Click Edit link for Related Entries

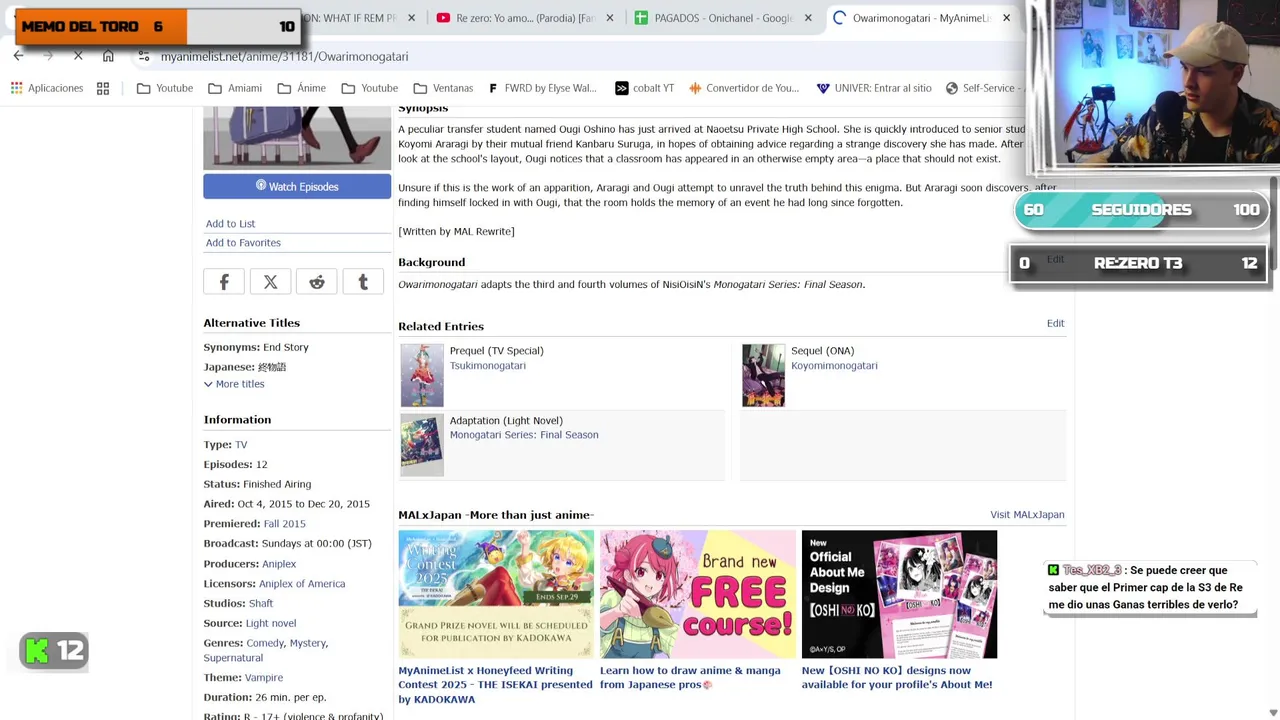point(1055,323)
